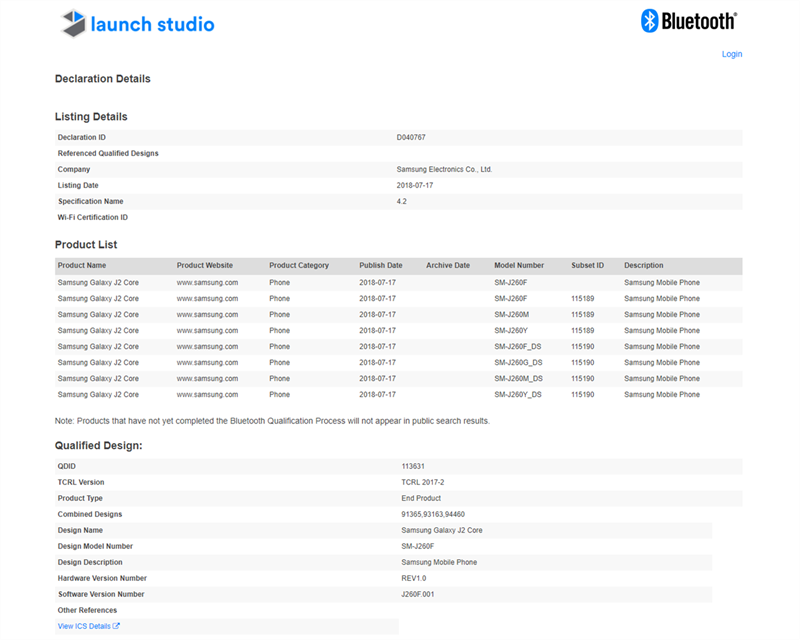Open the Login link

click(x=731, y=54)
